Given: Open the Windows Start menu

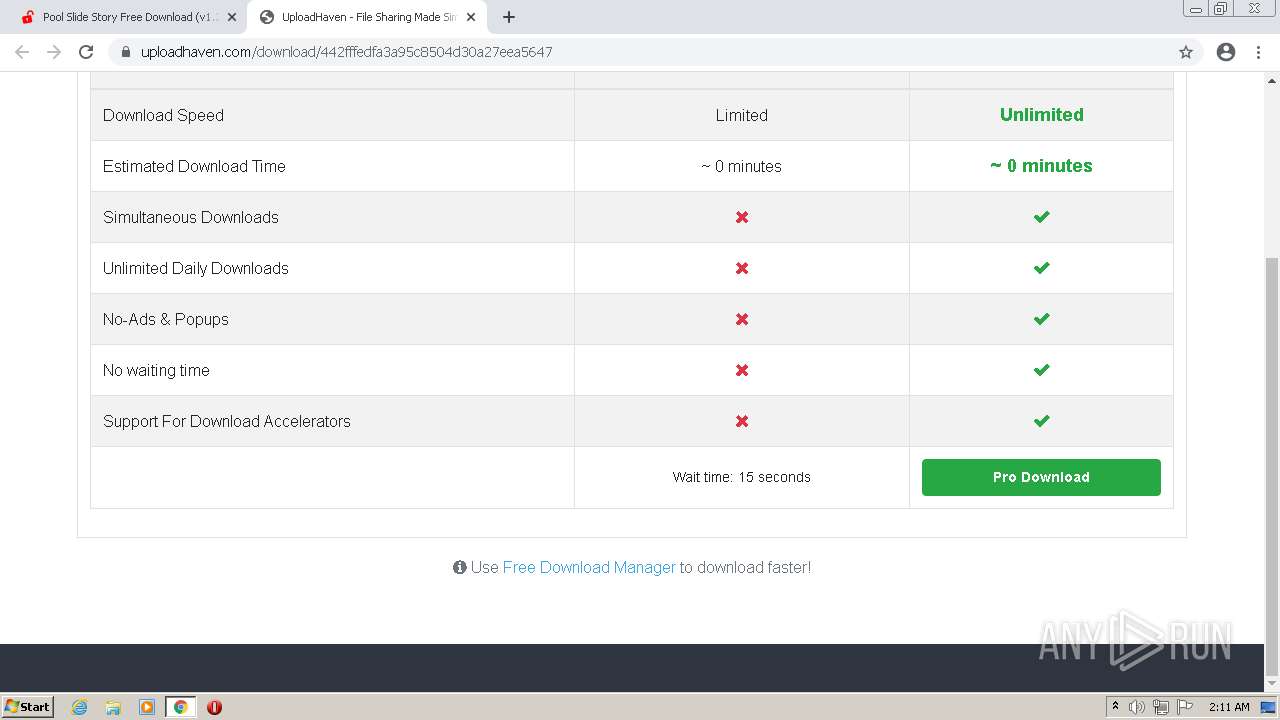Looking at the screenshot, I should 27,706.
